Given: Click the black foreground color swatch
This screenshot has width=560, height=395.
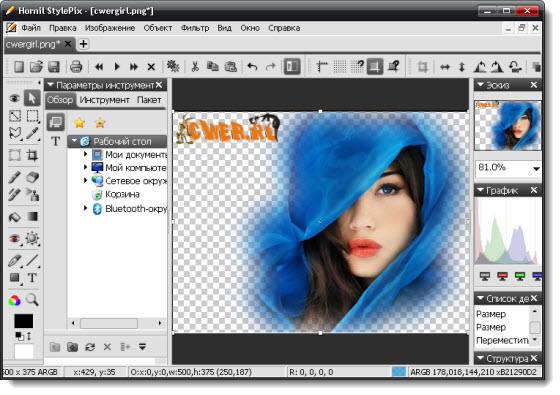Looking at the screenshot, I should (24, 321).
